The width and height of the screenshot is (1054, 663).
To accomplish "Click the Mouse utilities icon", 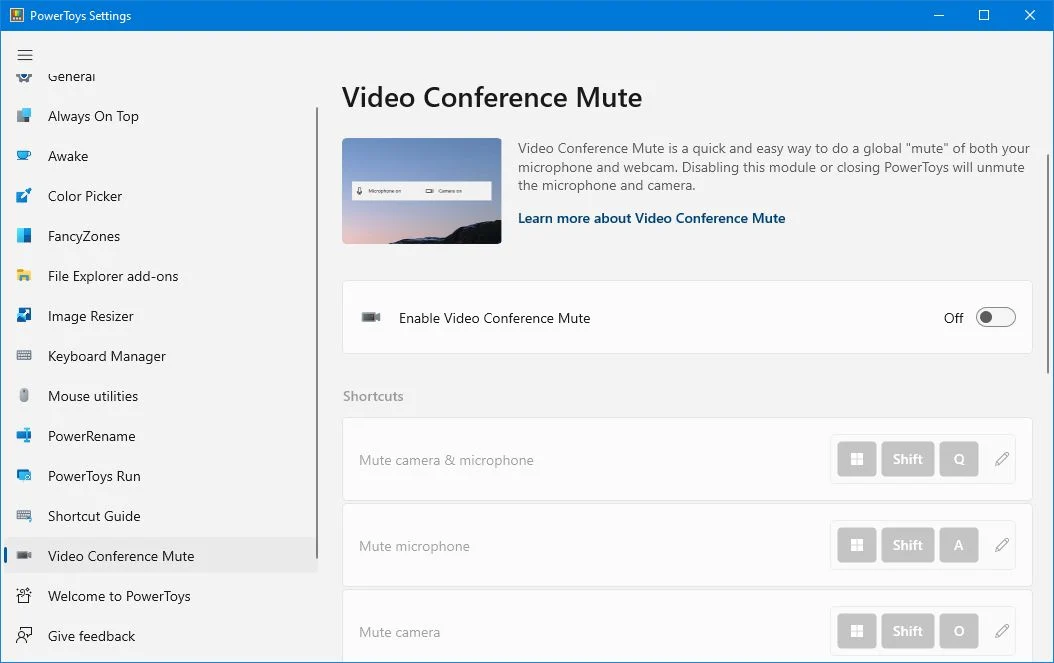I will (24, 395).
